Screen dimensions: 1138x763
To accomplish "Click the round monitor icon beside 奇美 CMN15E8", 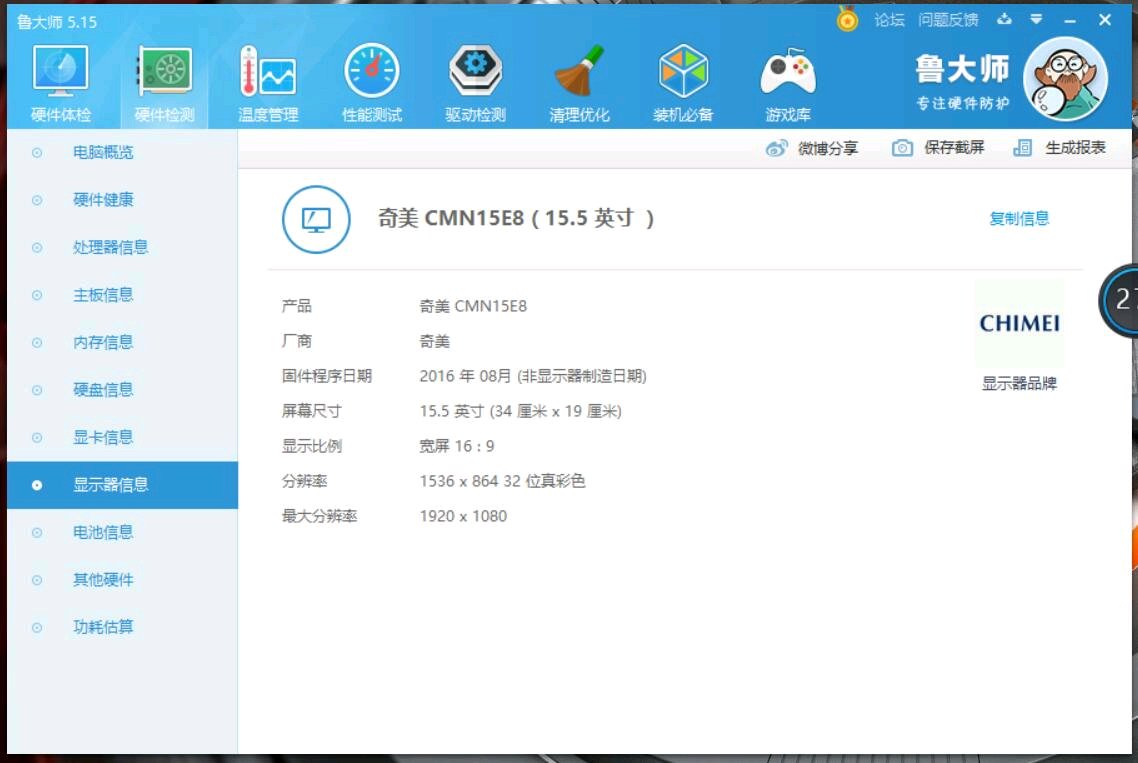I will 316,219.
